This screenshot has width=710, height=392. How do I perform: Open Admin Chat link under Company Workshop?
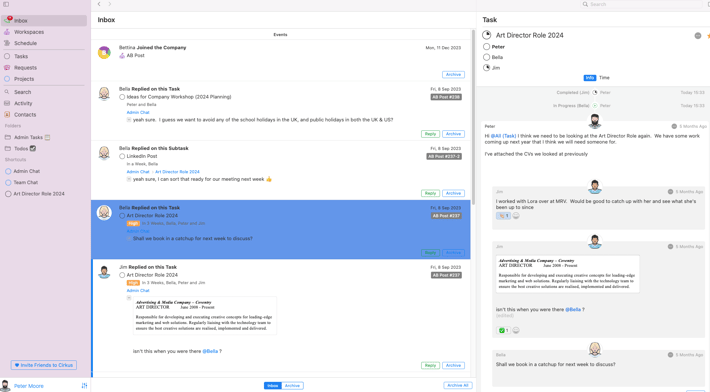point(138,112)
